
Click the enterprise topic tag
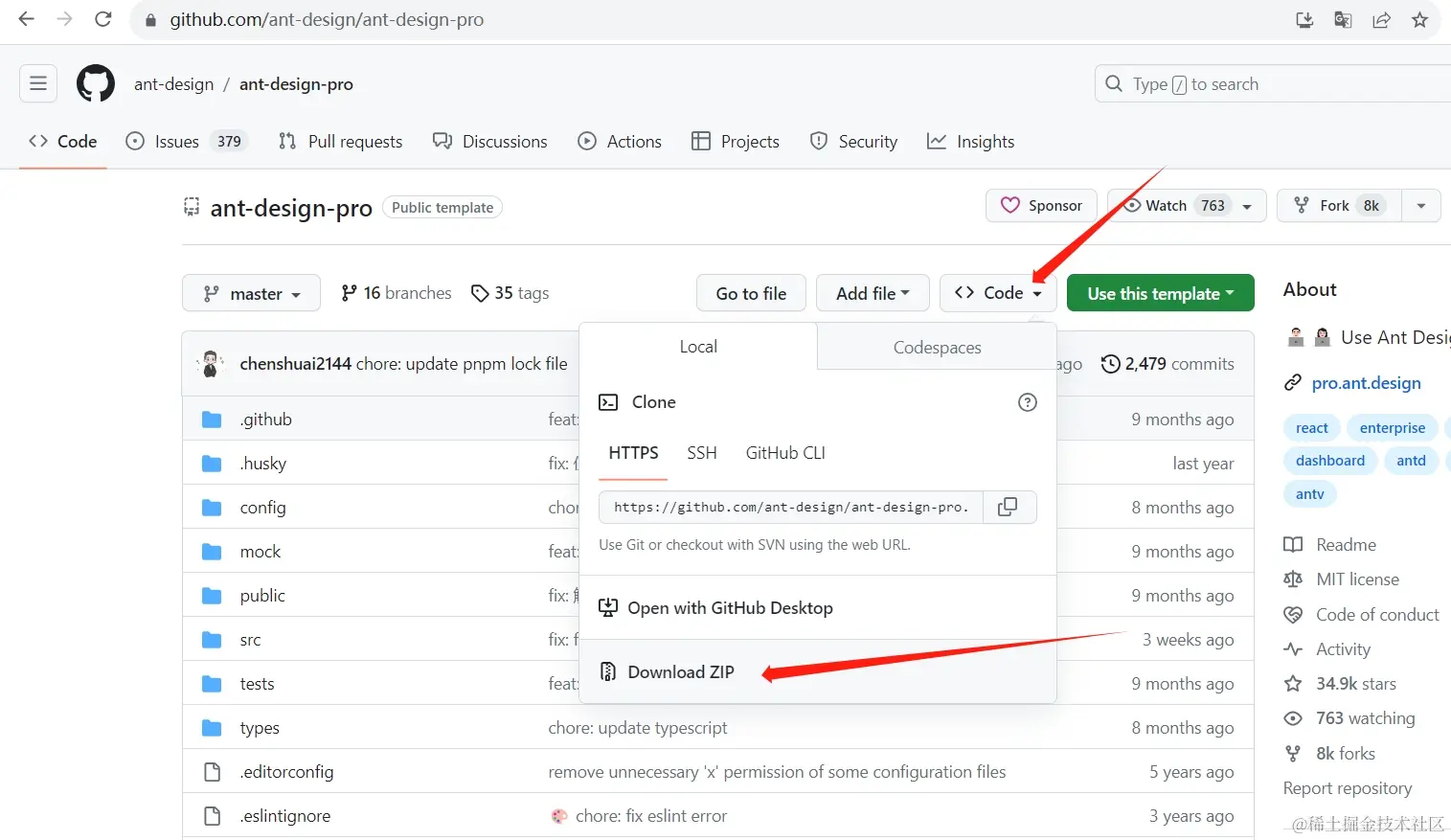pyautogui.click(x=1393, y=428)
